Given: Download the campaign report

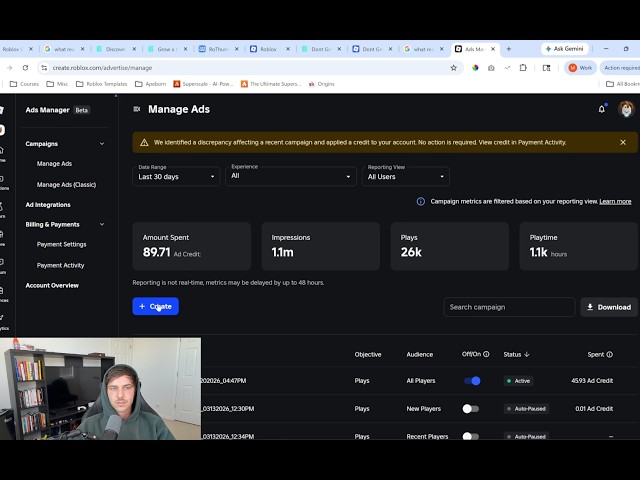Looking at the screenshot, I should tap(609, 307).
